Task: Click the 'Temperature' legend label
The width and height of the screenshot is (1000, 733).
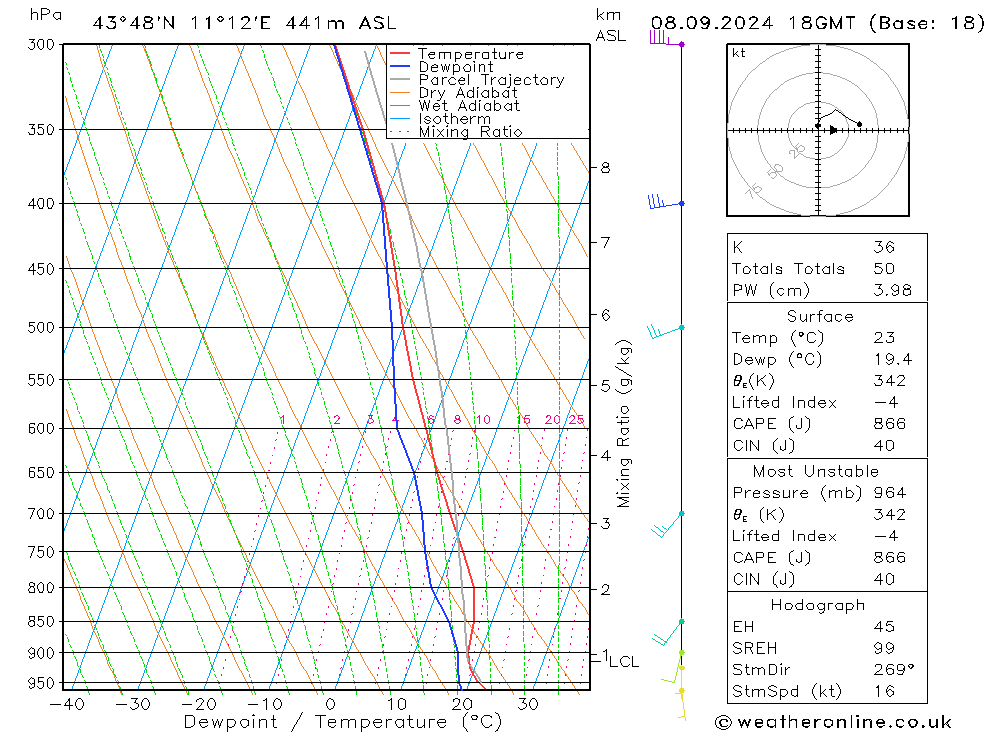Action: point(471,54)
